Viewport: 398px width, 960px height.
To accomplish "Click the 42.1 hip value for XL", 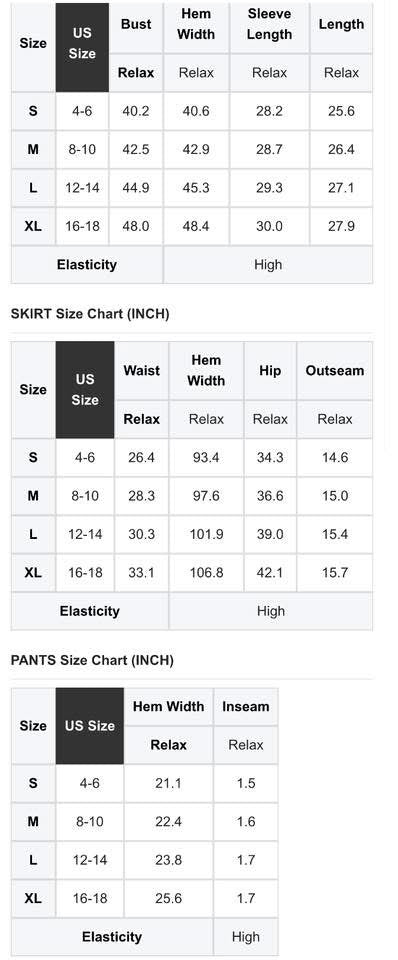I will click(x=270, y=573).
